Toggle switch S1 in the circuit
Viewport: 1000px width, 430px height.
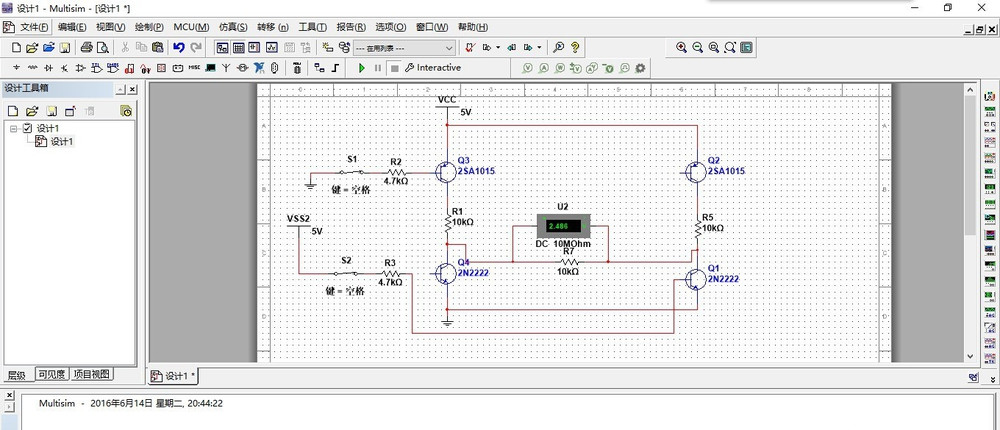coord(352,171)
